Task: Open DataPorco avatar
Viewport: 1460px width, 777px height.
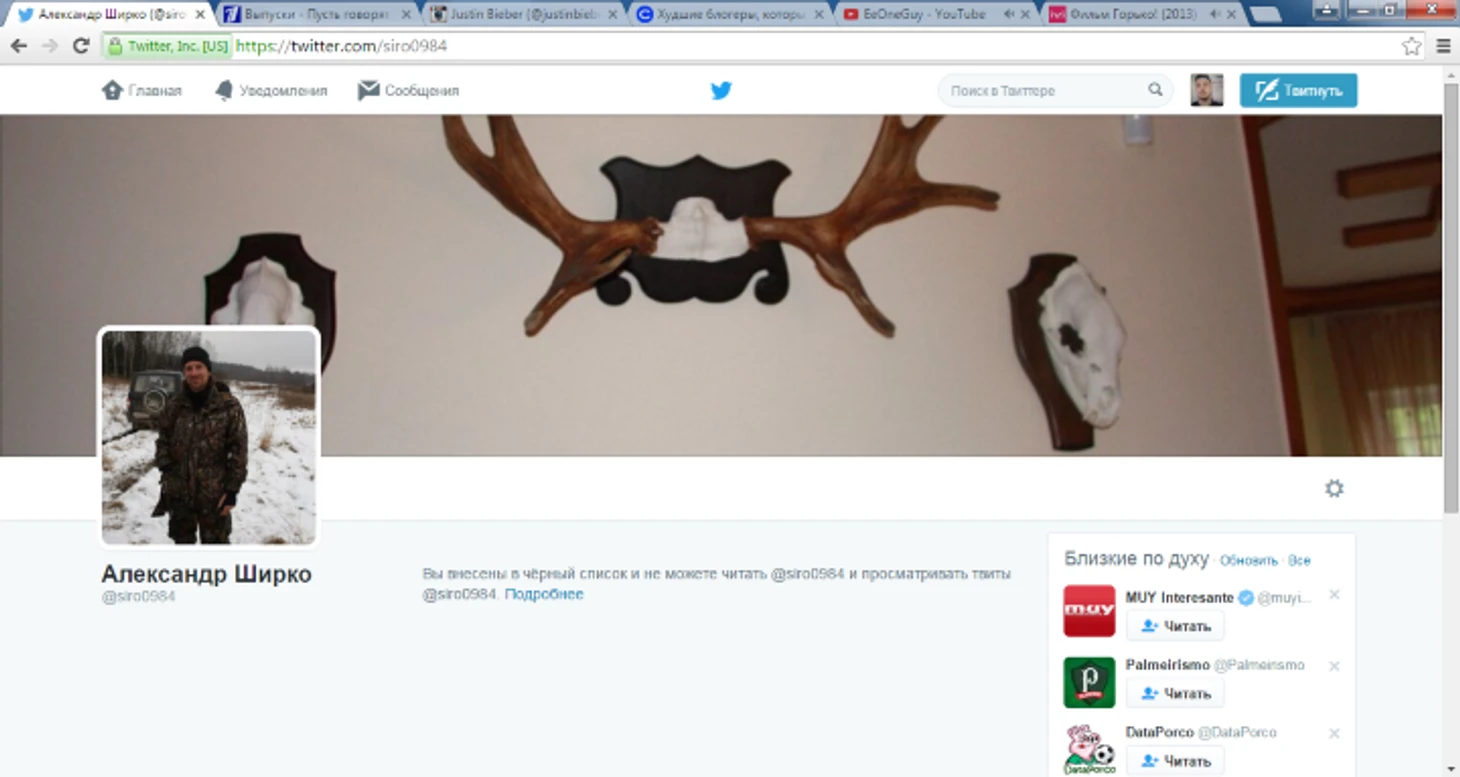Action: 1089,750
